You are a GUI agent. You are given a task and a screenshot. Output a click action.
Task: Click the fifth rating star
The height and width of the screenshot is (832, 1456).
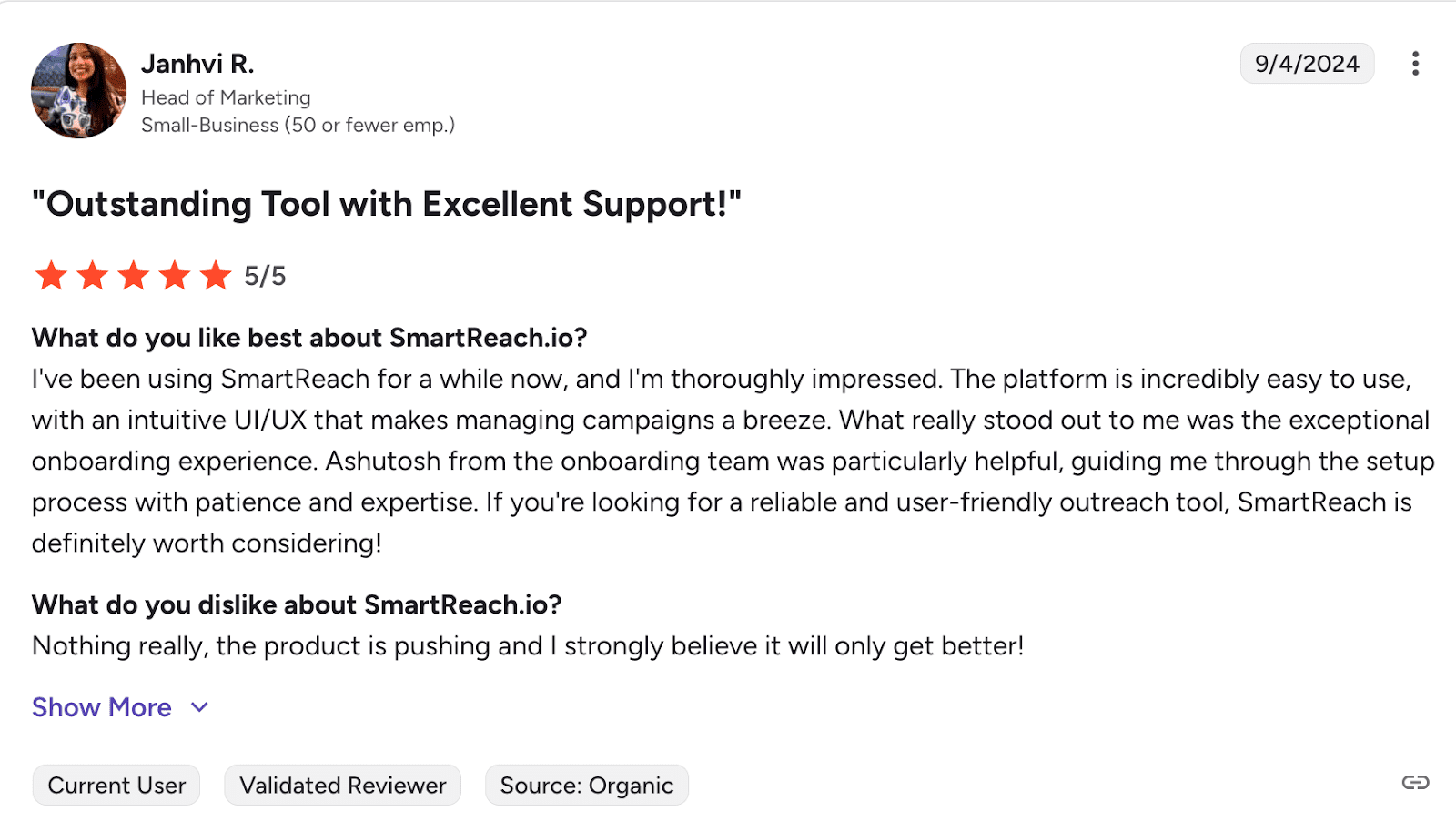216,275
